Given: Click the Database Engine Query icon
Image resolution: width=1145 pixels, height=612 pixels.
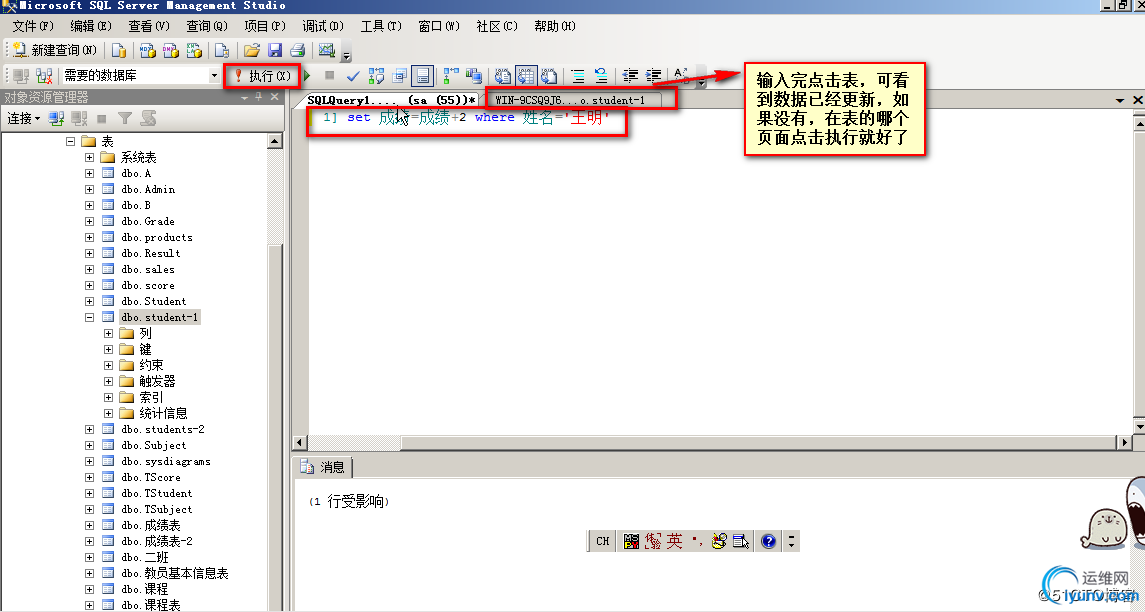Looking at the screenshot, I should tap(119, 50).
